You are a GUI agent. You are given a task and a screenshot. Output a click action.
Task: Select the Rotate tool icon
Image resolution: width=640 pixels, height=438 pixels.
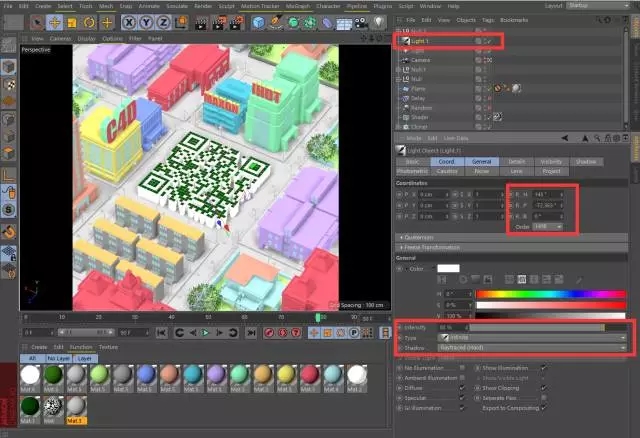pos(87,22)
